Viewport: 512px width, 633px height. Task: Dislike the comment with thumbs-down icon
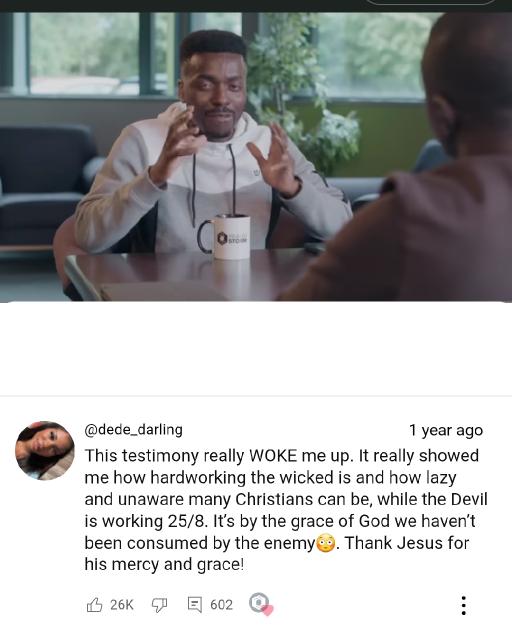tap(159, 605)
